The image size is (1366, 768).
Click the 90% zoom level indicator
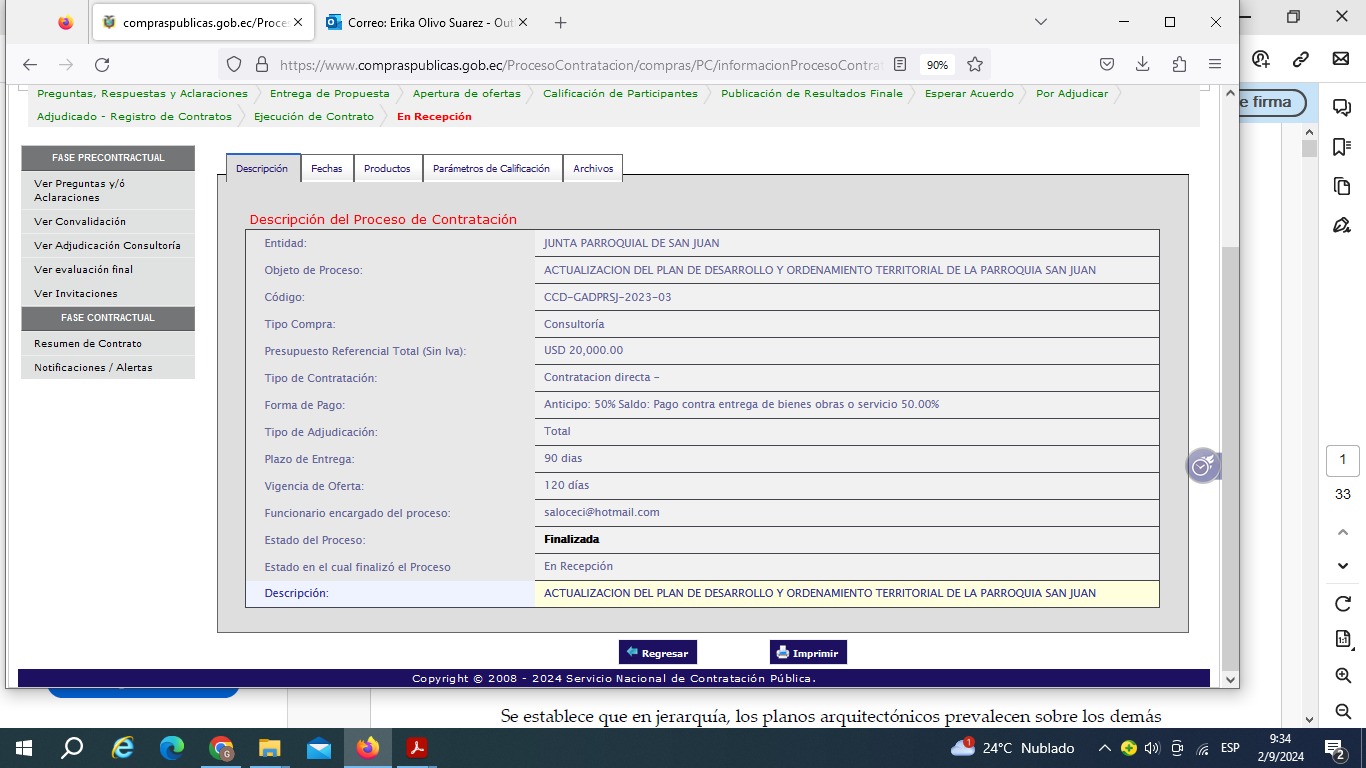coord(937,65)
